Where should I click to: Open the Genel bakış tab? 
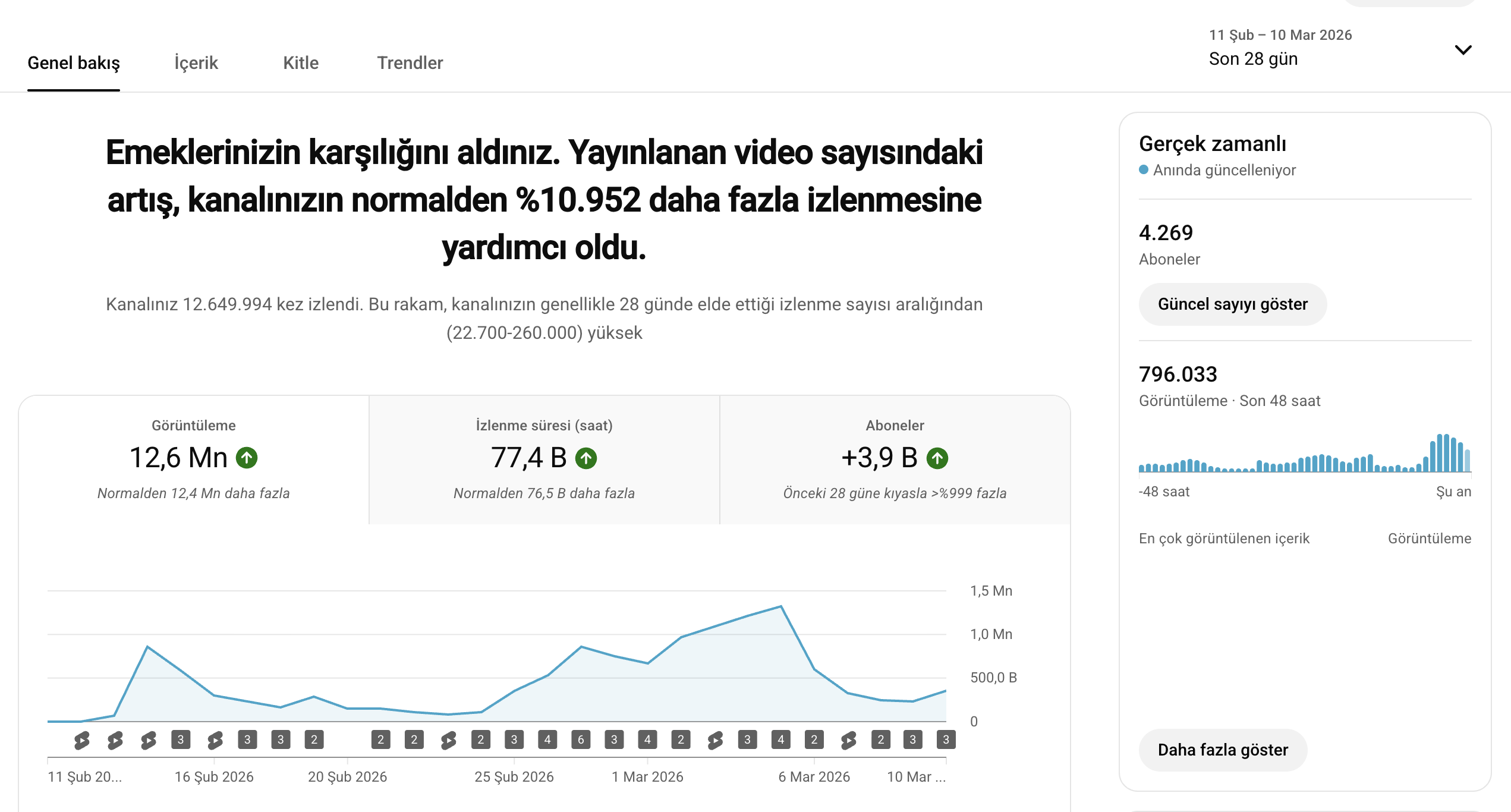(74, 63)
